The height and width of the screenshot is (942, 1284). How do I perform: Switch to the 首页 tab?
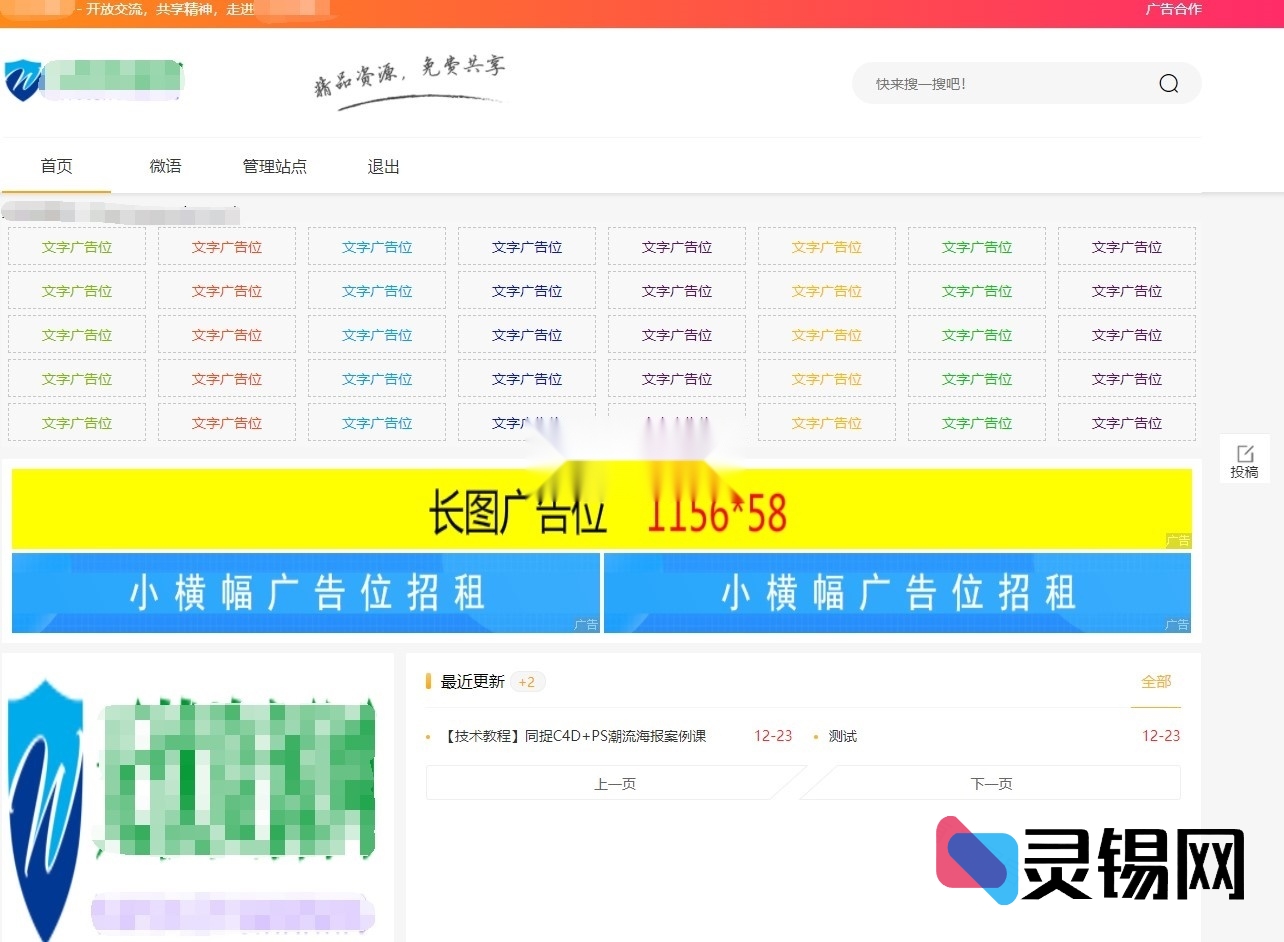coord(56,166)
